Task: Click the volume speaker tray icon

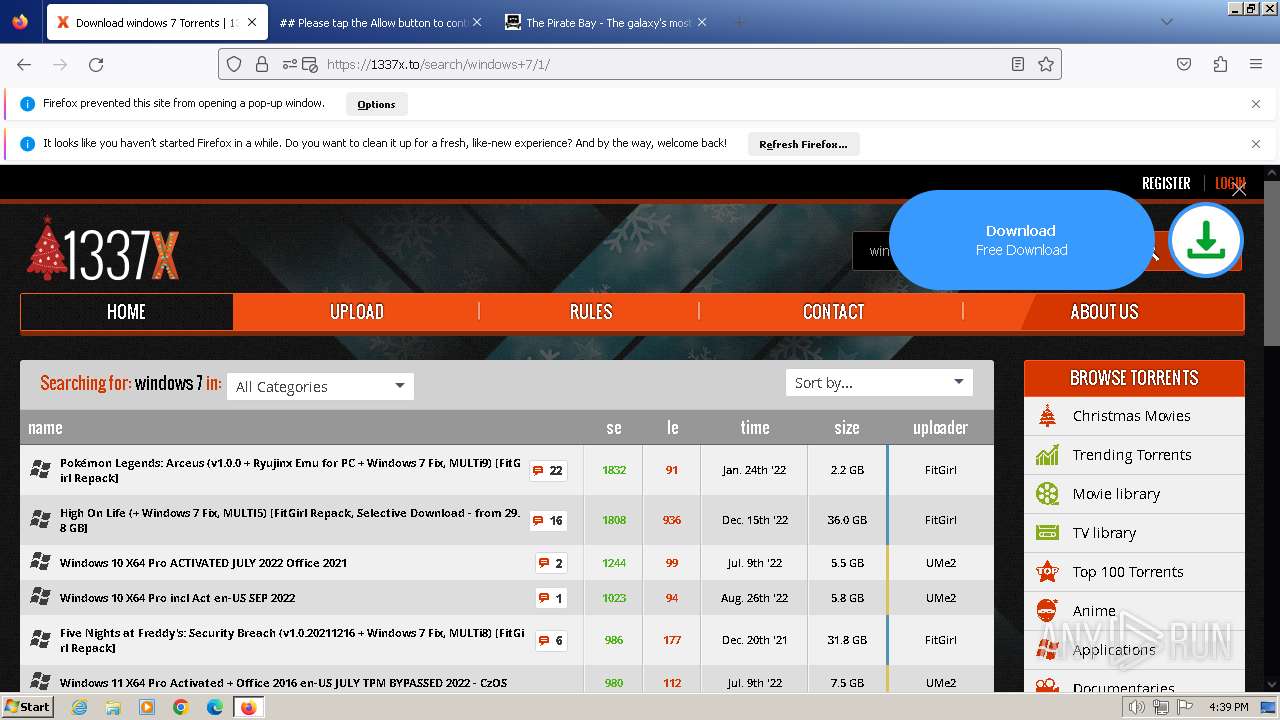Action: tap(1137, 707)
